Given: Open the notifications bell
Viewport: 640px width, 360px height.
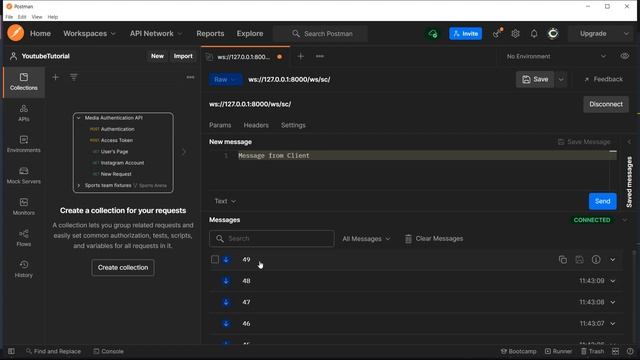Looking at the screenshot, I should click(x=534, y=33).
